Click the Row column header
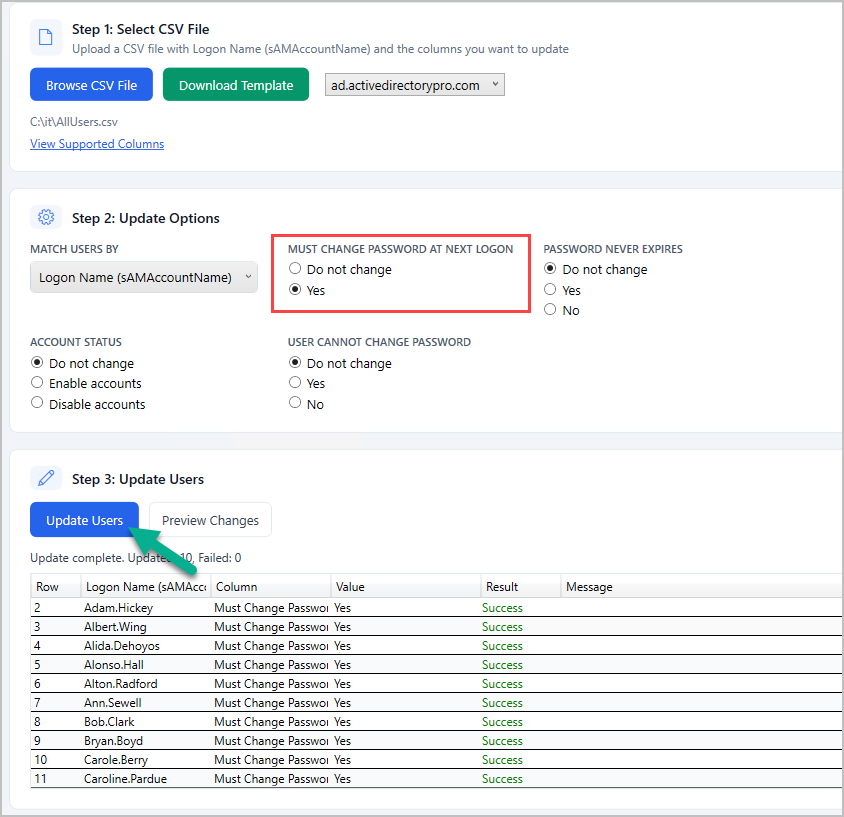 click(55, 587)
